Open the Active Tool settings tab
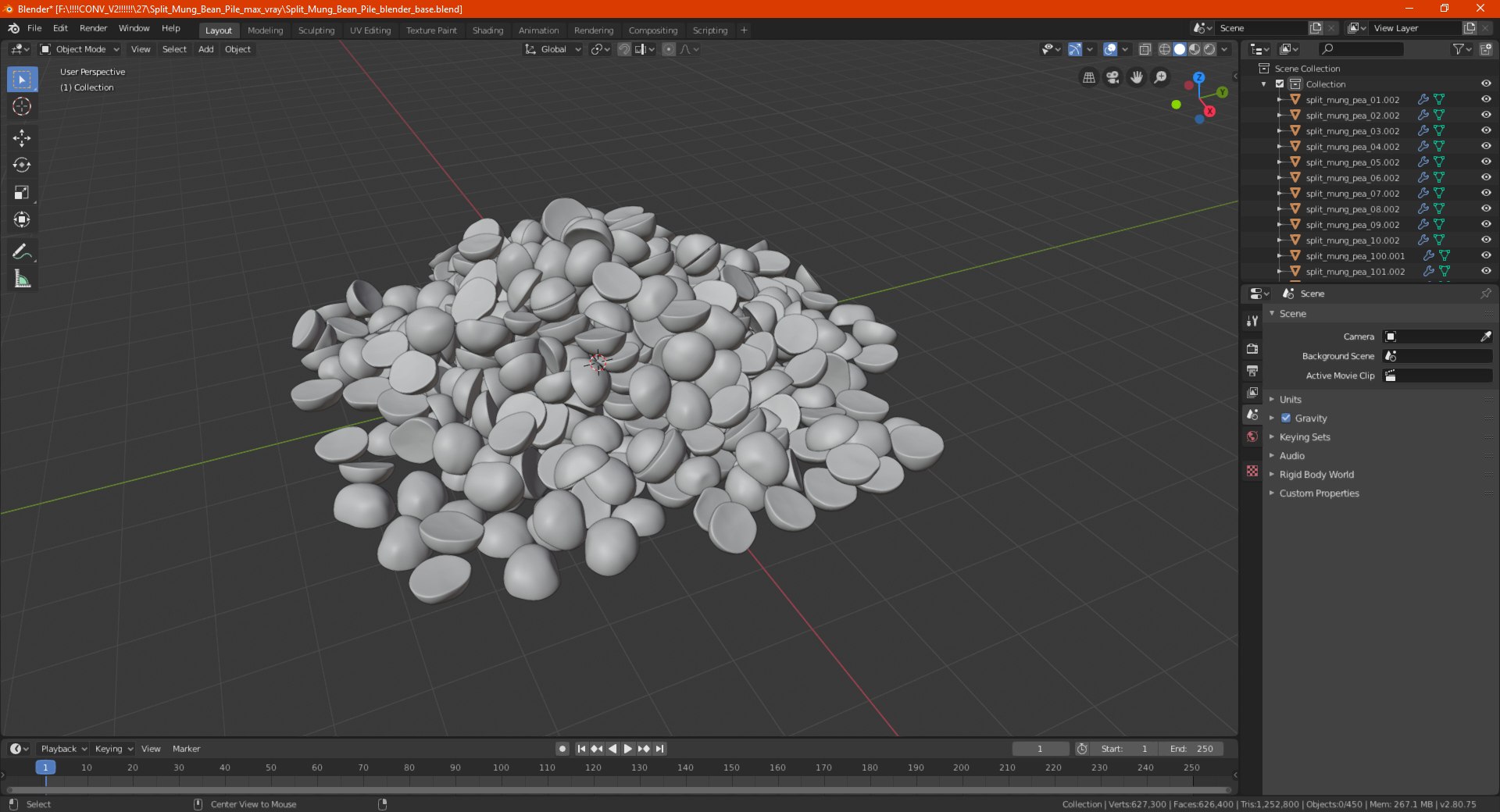 [1252, 321]
